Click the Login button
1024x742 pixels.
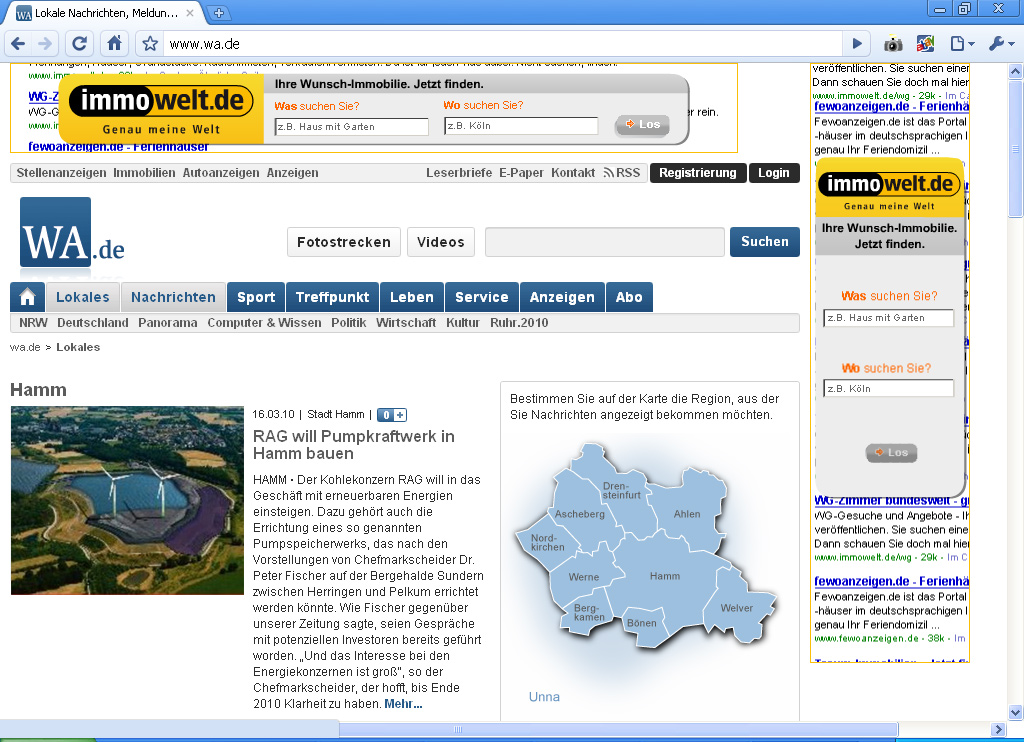(774, 172)
